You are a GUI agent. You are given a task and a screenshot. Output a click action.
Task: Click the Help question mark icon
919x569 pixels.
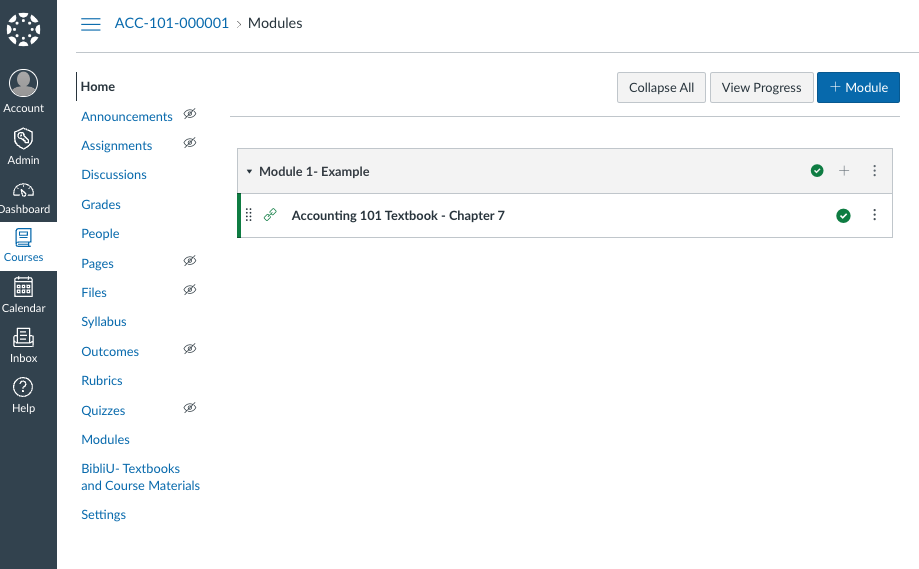[24, 387]
